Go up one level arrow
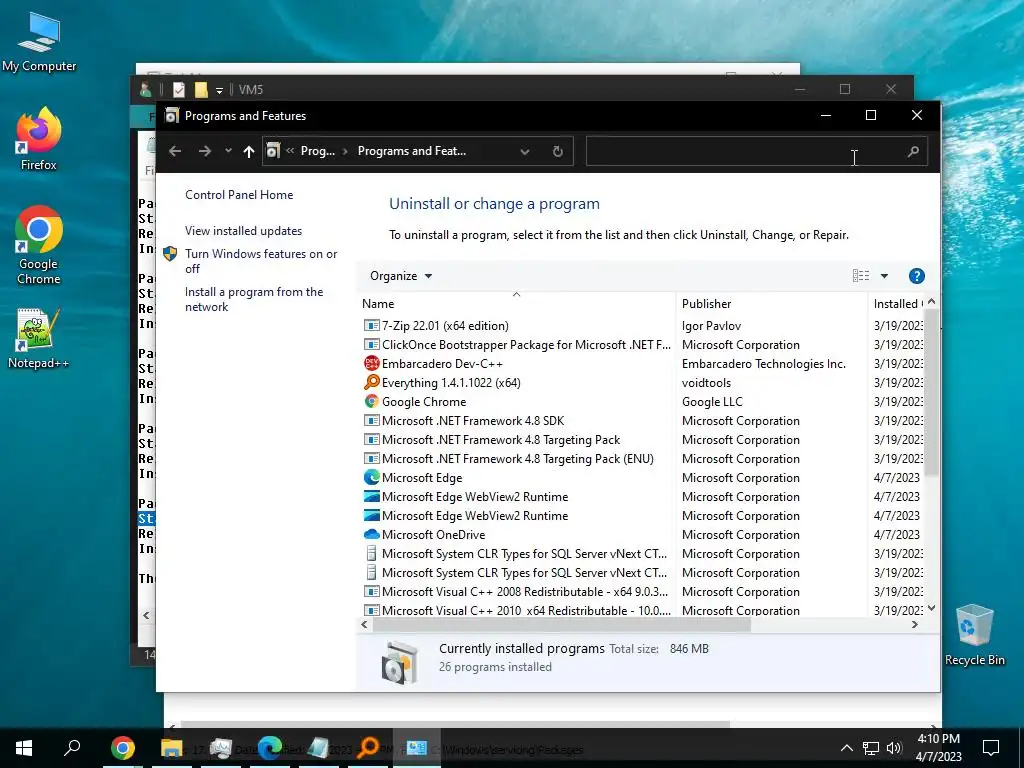 coord(249,152)
